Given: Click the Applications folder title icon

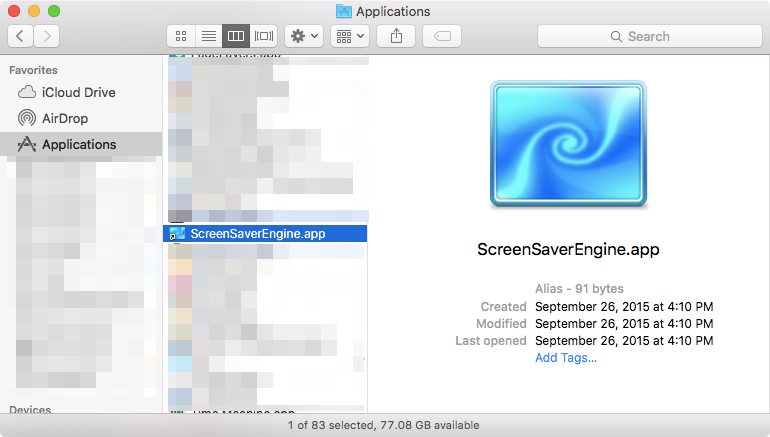Looking at the screenshot, I should [343, 11].
